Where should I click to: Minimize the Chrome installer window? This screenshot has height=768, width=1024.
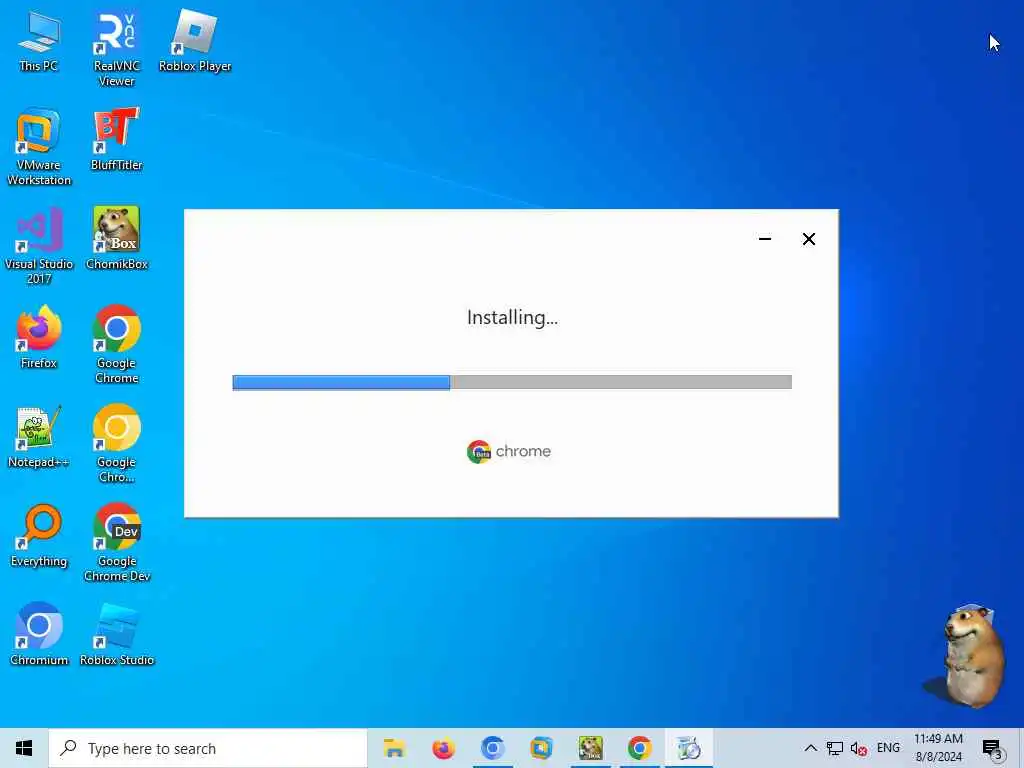(765, 239)
